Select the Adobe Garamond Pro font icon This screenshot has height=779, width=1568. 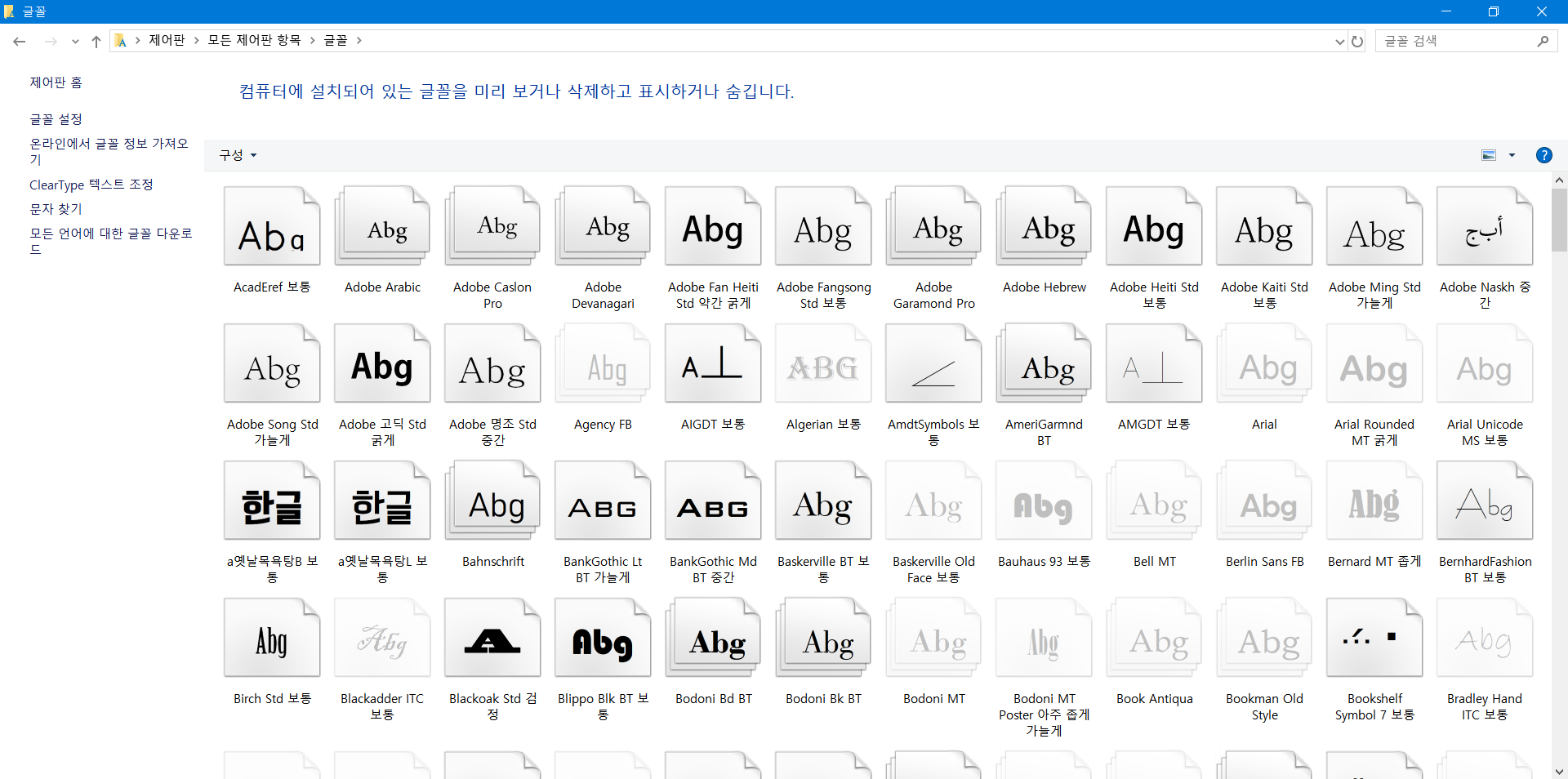pyautogui.click(x=933, y=226)
